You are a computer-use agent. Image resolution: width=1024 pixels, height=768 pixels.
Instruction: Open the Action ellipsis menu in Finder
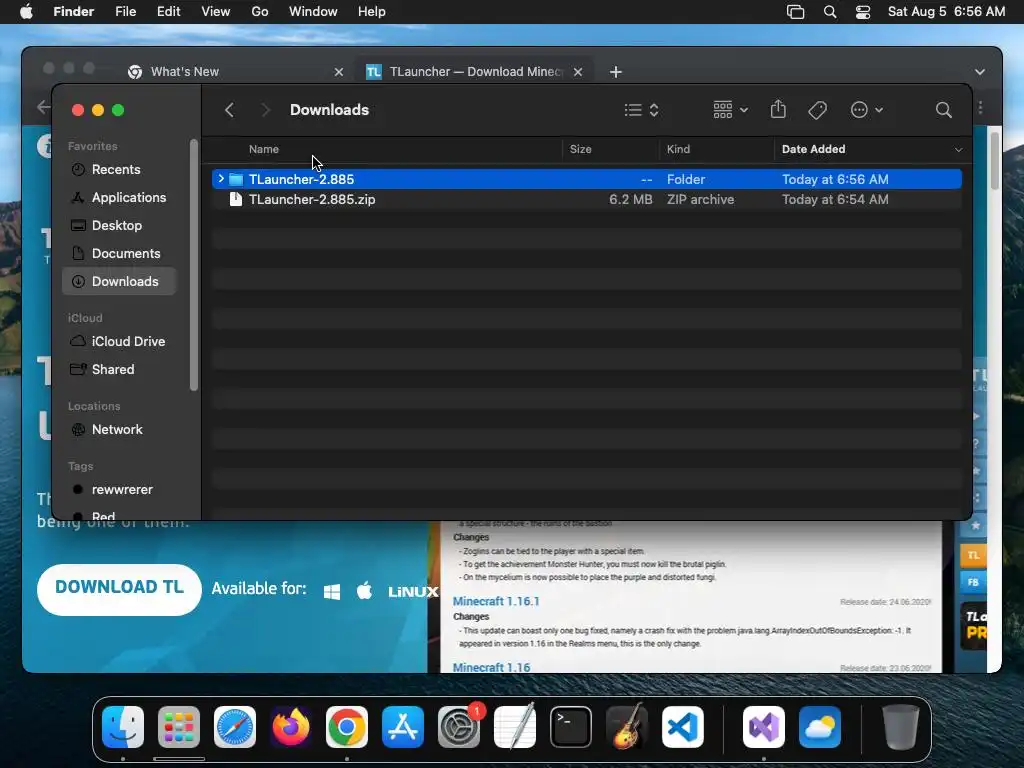[x=867, y=110]
